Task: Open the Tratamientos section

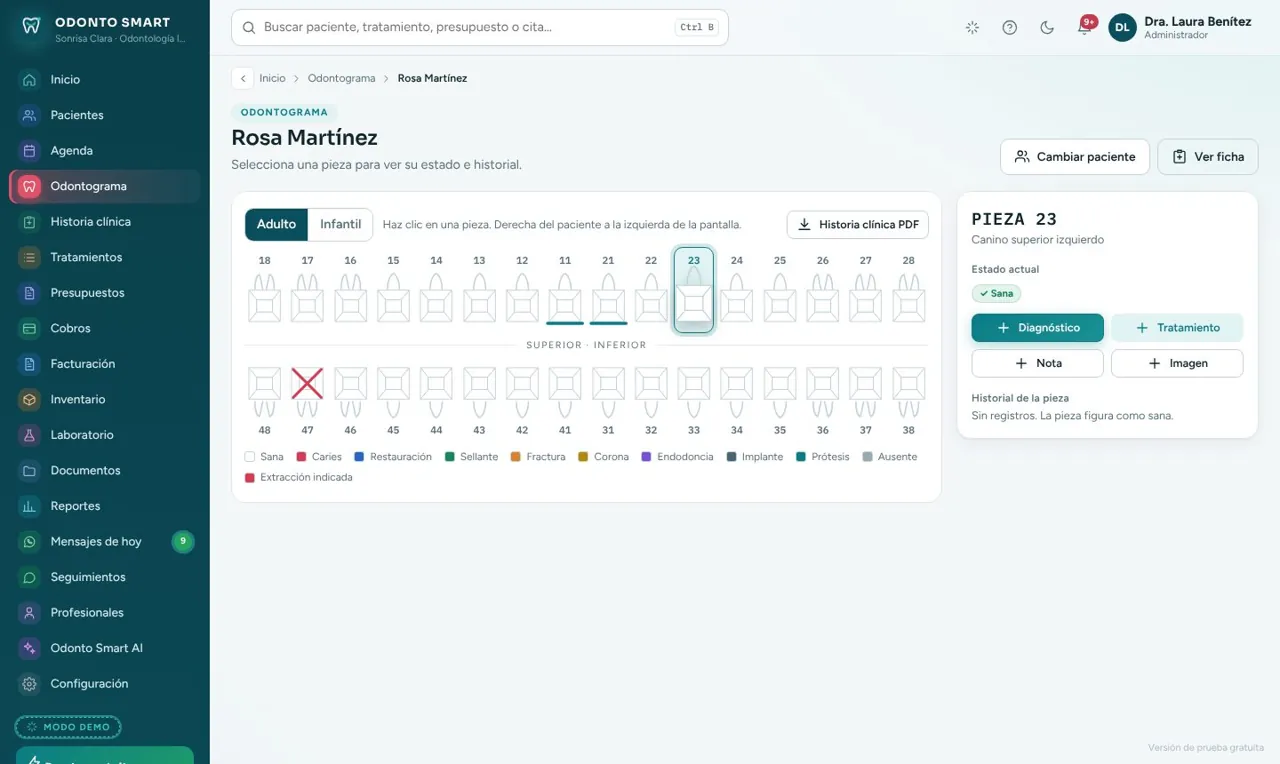Action: tap(105, 257)
